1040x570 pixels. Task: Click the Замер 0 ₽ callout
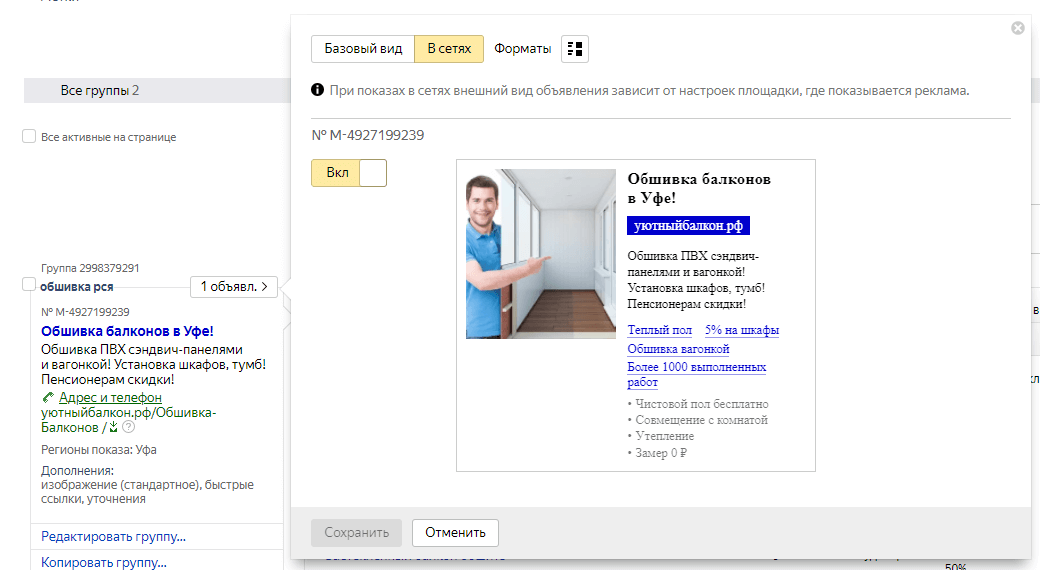tap(657, 453)
